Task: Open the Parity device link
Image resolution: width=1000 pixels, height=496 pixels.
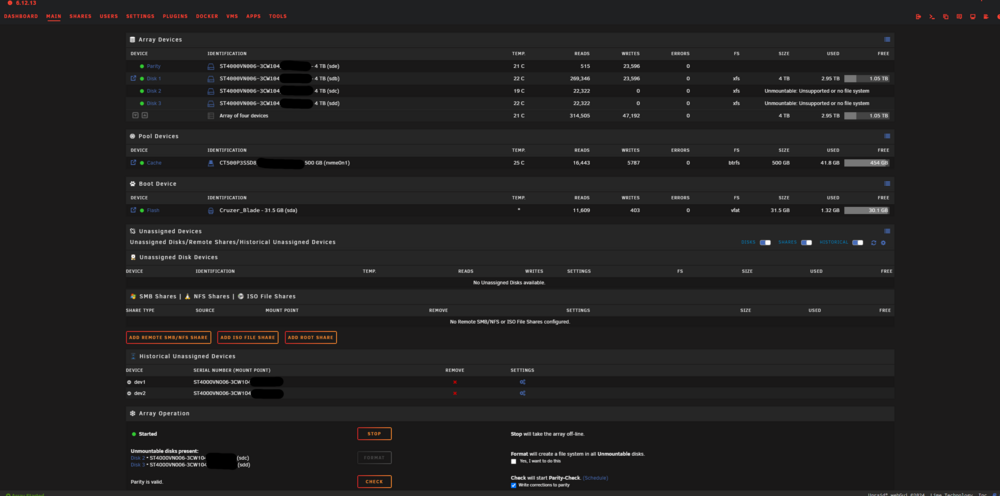Action: point(154,66)
